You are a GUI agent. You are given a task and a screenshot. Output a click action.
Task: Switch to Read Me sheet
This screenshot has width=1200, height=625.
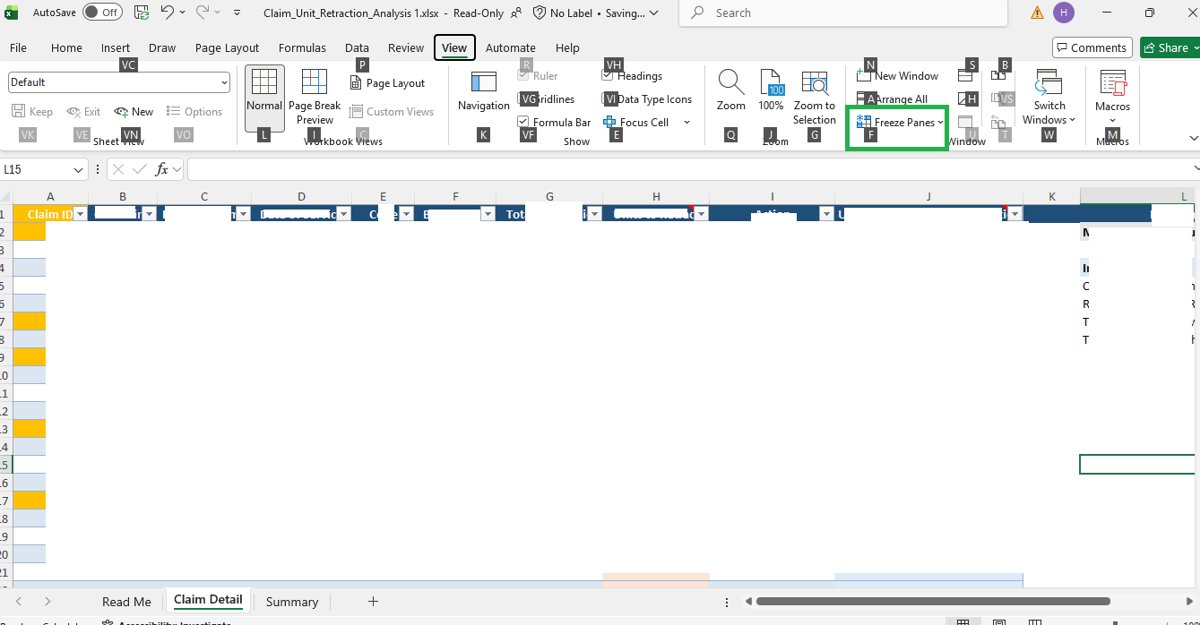click(127, 601)
